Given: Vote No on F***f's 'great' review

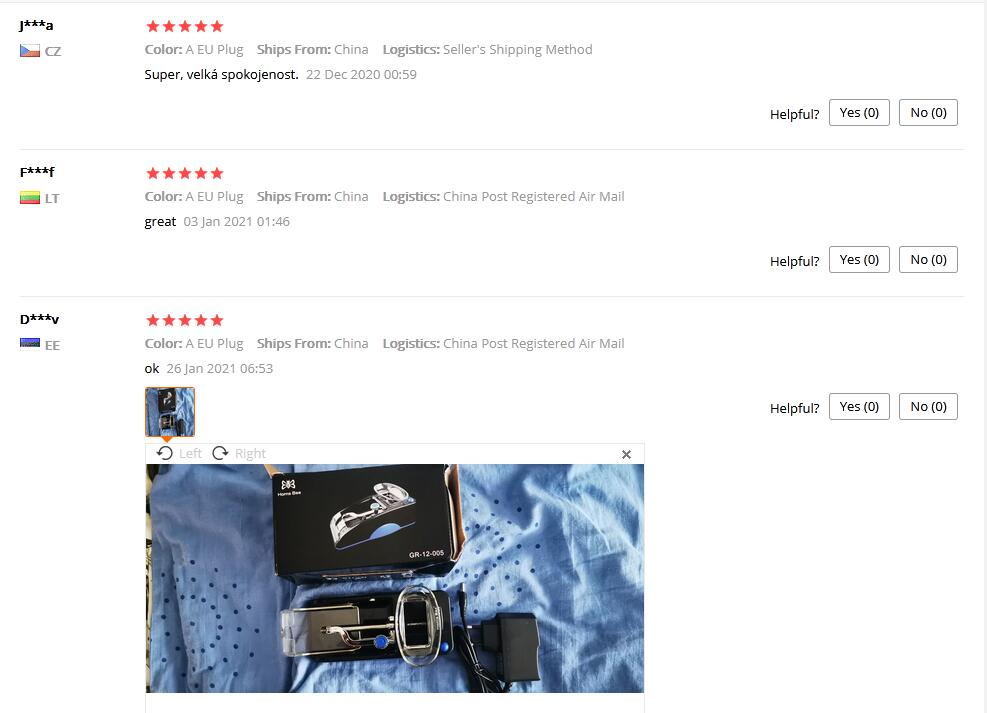Looking at the screenshot, I should (928, 259).
